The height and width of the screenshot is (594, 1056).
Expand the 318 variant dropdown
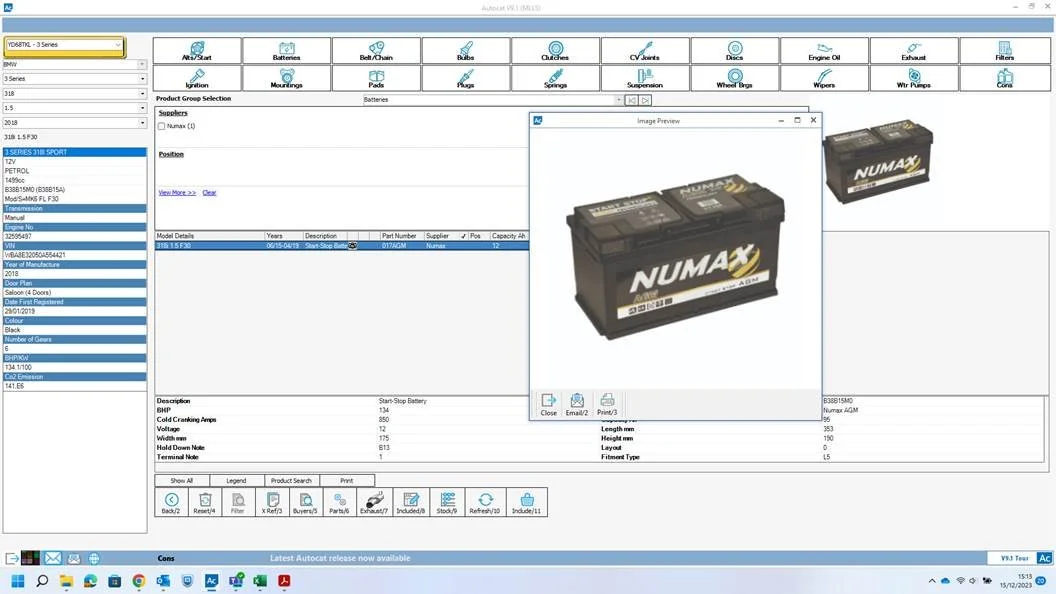(x=142, y=94)
